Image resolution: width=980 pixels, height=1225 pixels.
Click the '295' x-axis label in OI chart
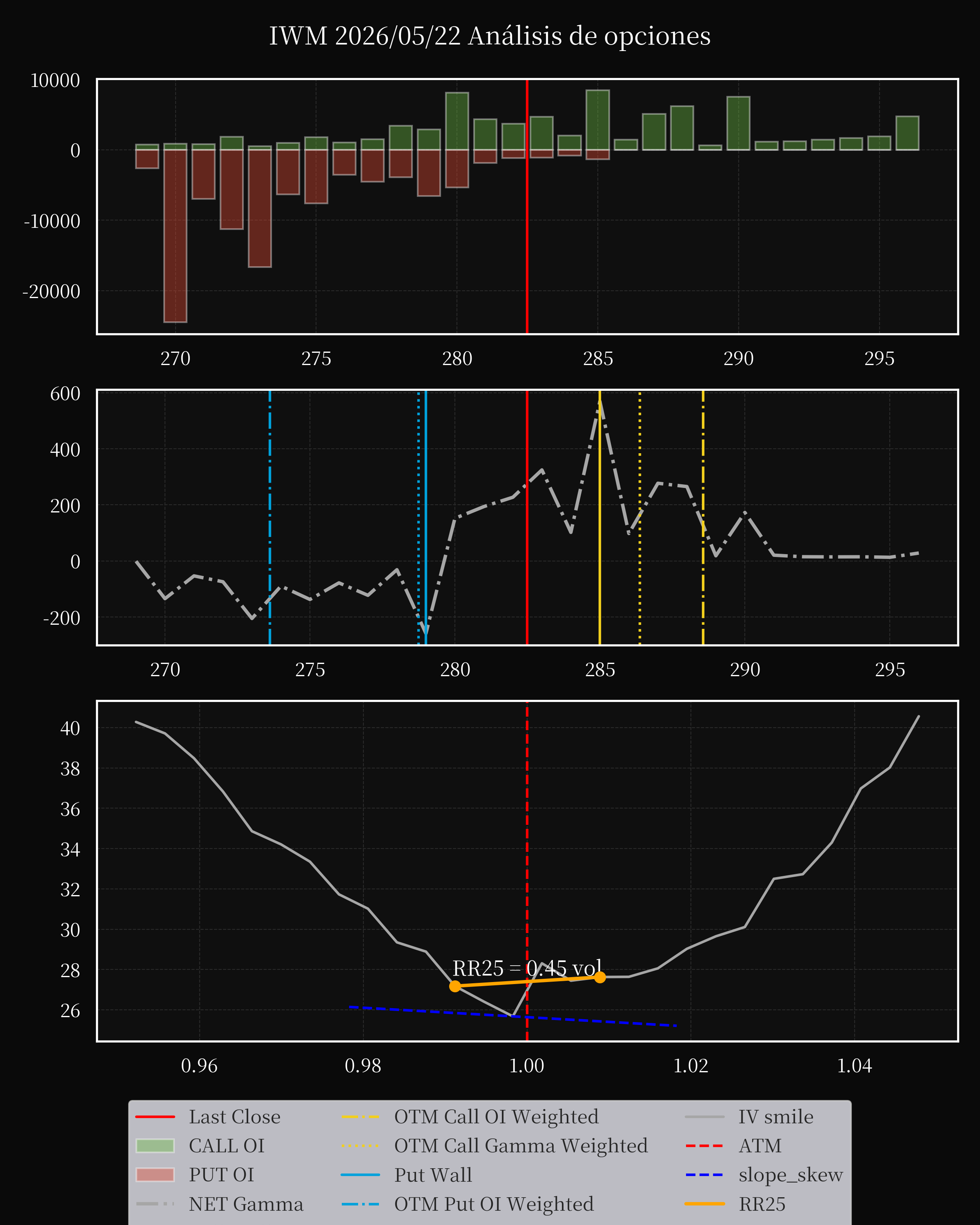point(880,359)
